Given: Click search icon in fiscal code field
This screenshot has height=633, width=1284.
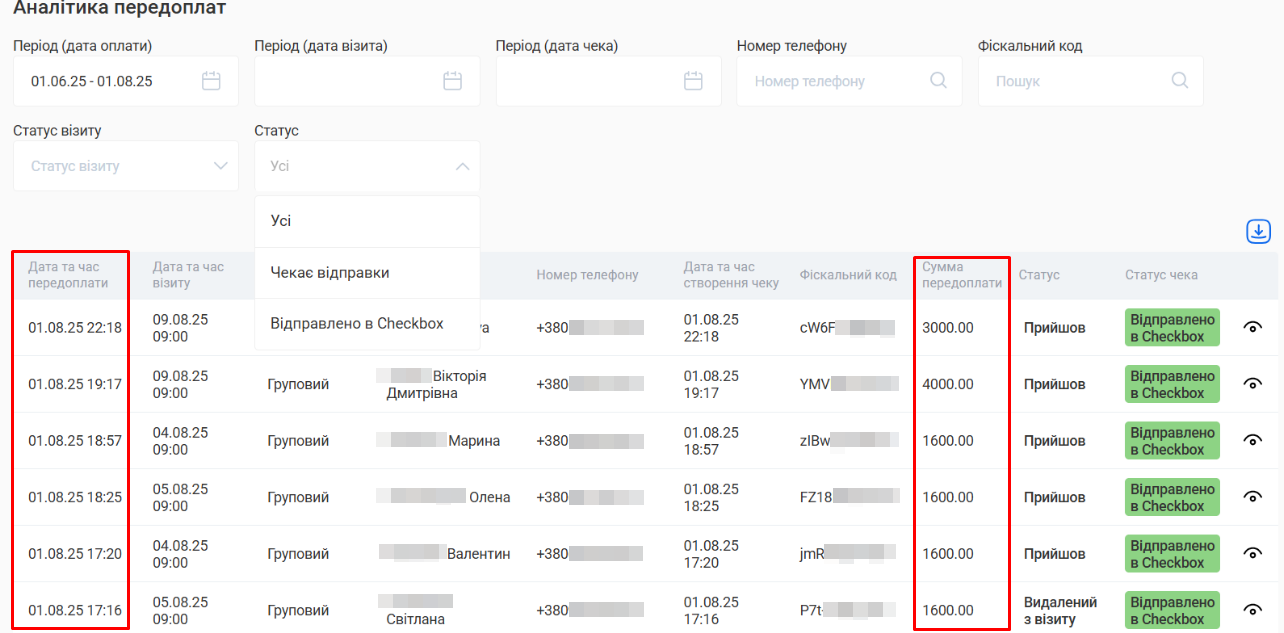Looking at the screenshot, I should coord(1179,81).
